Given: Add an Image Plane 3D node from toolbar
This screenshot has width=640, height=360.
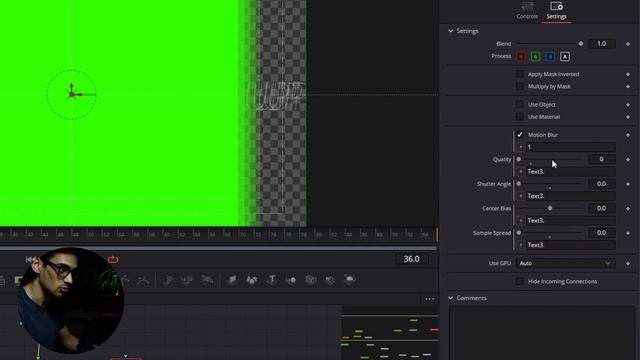Looking at the screenshot, I should point(232,280).
